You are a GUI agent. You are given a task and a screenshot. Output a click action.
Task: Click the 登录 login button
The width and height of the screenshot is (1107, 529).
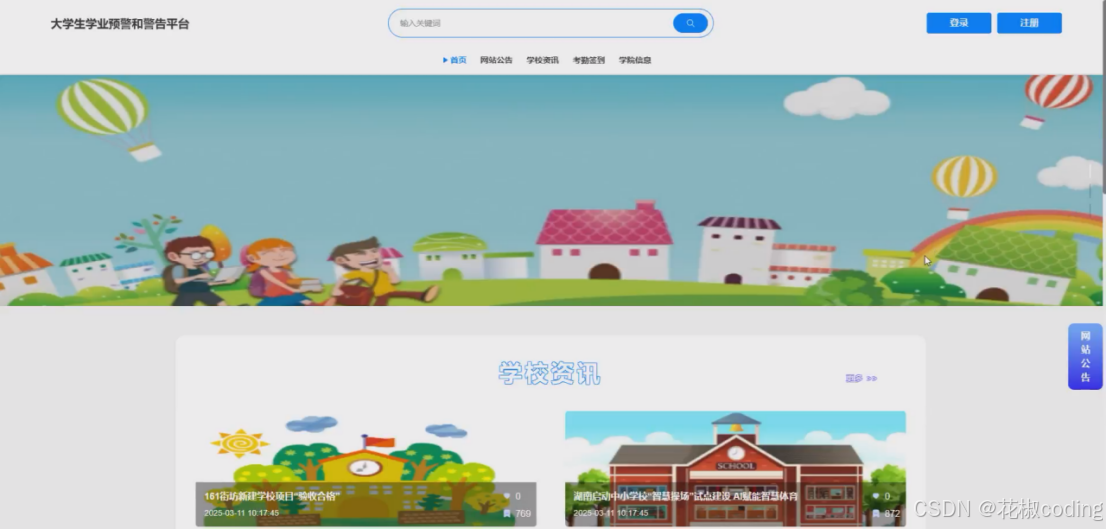[x=959, y=23]
